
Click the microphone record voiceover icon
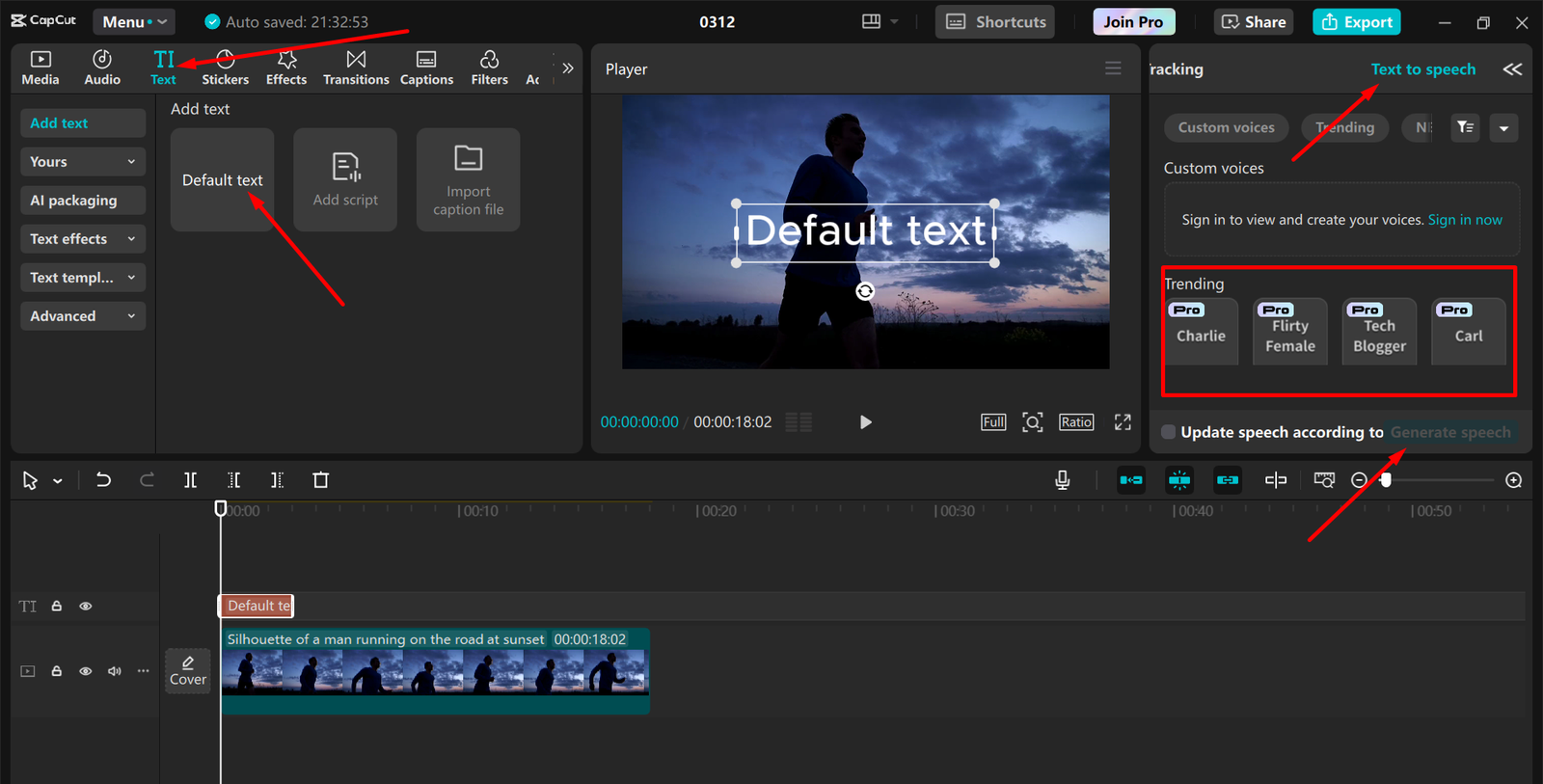click(1062, 480)
